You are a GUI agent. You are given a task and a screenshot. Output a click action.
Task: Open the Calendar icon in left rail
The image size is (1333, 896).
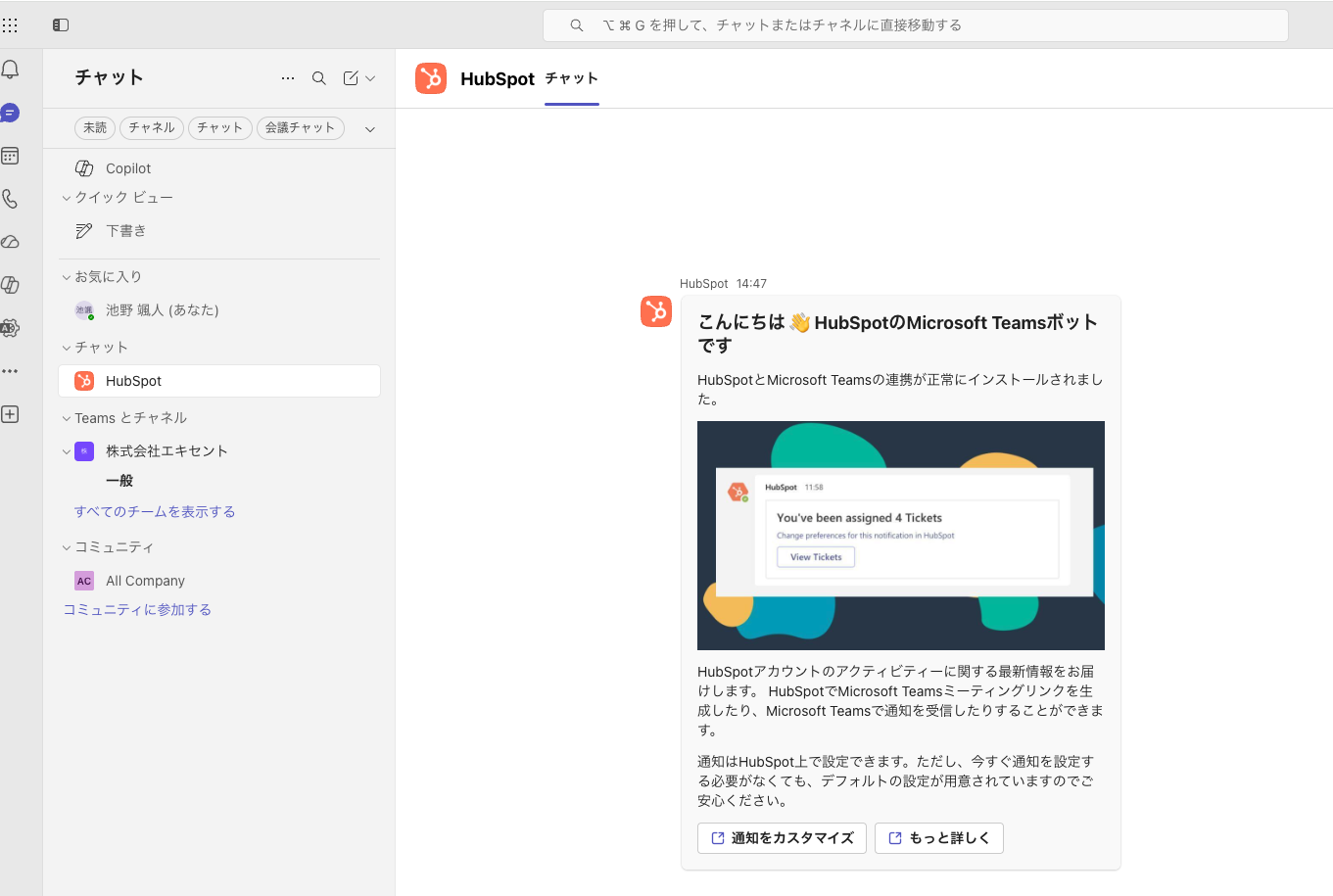coord(10,156)
